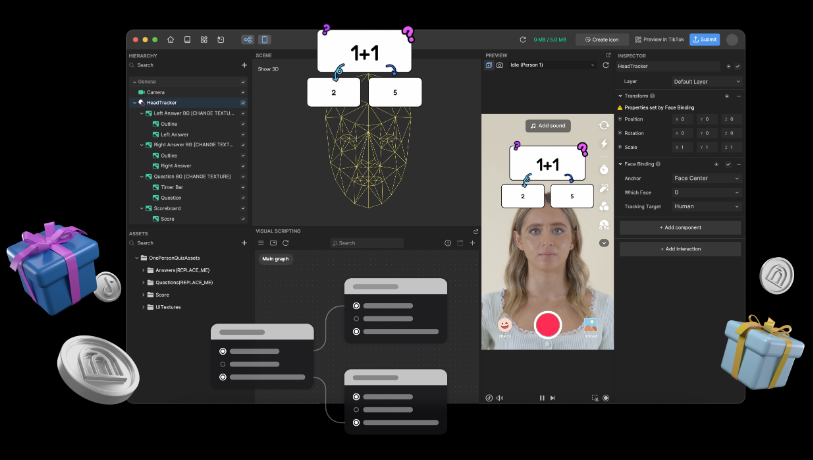Screen dimensions: 813x460
Task: Open the Layer dropdown showing Default Layer
Action: pos(706,81)
